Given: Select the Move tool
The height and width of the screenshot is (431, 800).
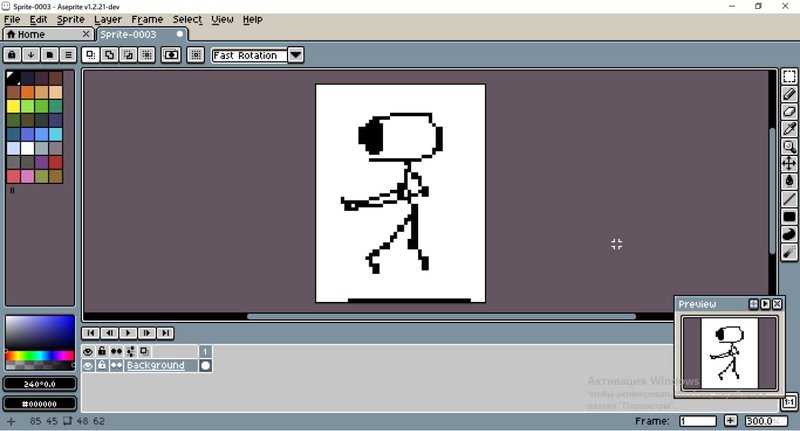Looking at the screenshot, I should [789, 164].
